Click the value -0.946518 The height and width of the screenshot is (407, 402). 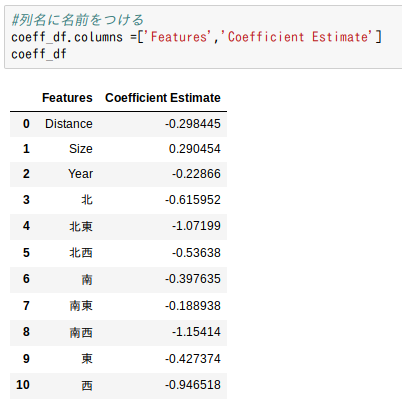(193, 385)
